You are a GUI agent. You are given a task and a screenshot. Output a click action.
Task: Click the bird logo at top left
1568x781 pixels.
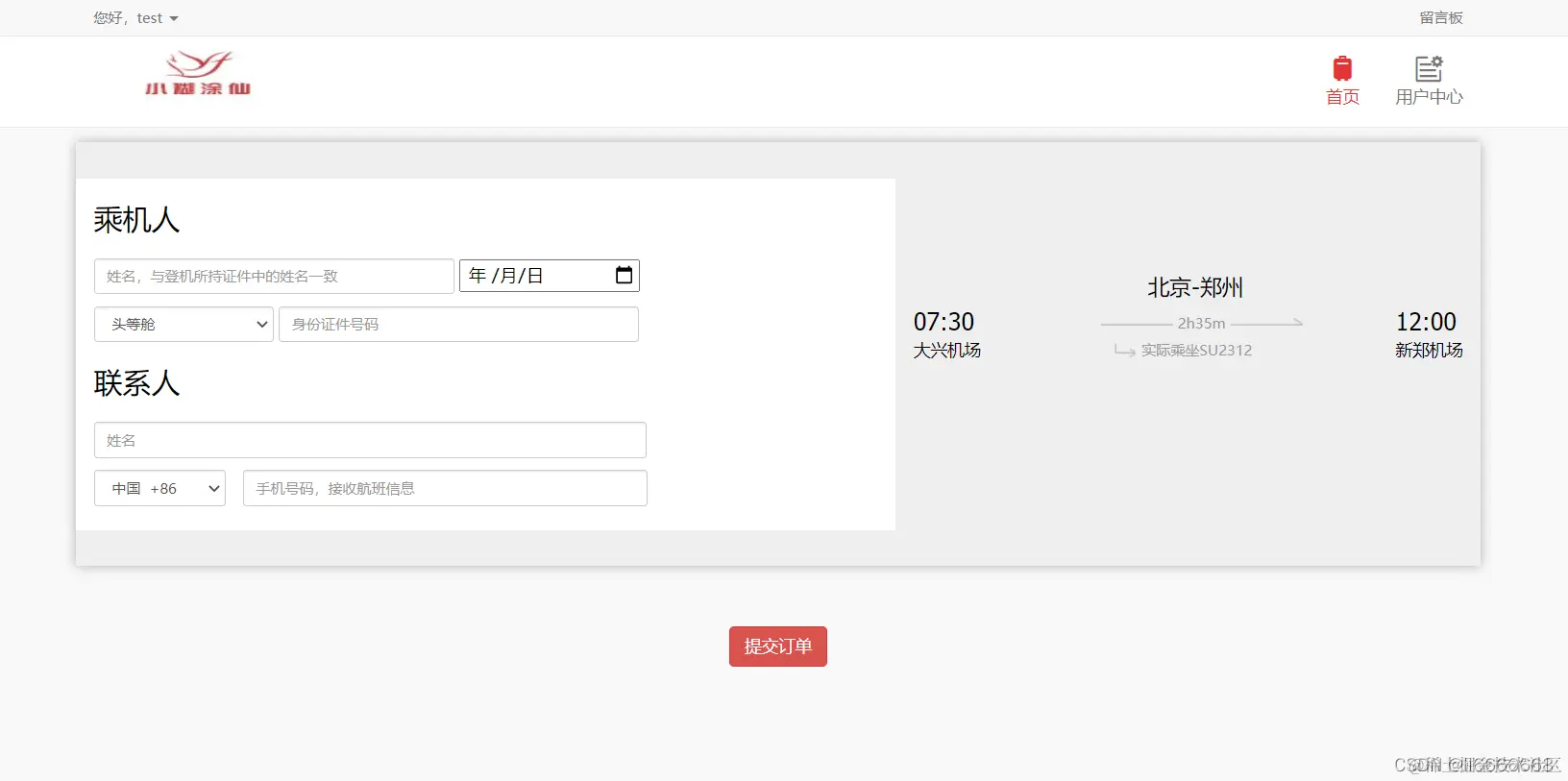199,72
